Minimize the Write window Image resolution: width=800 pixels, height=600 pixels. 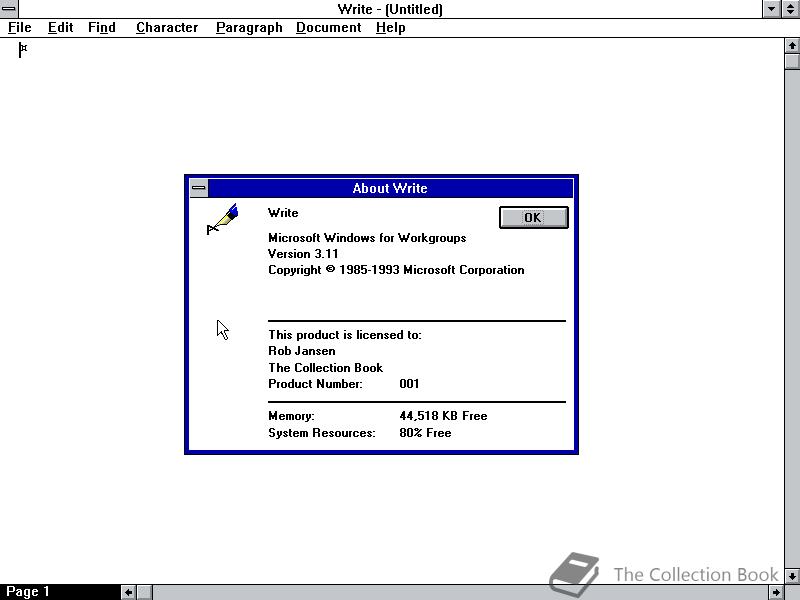(x=771, y=9)
